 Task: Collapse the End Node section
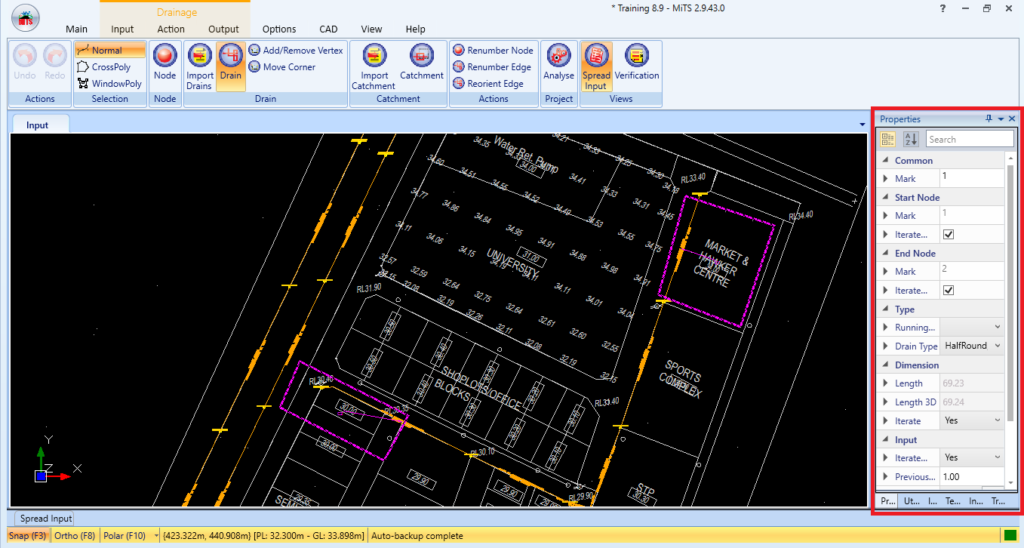(x=886, y=253)
